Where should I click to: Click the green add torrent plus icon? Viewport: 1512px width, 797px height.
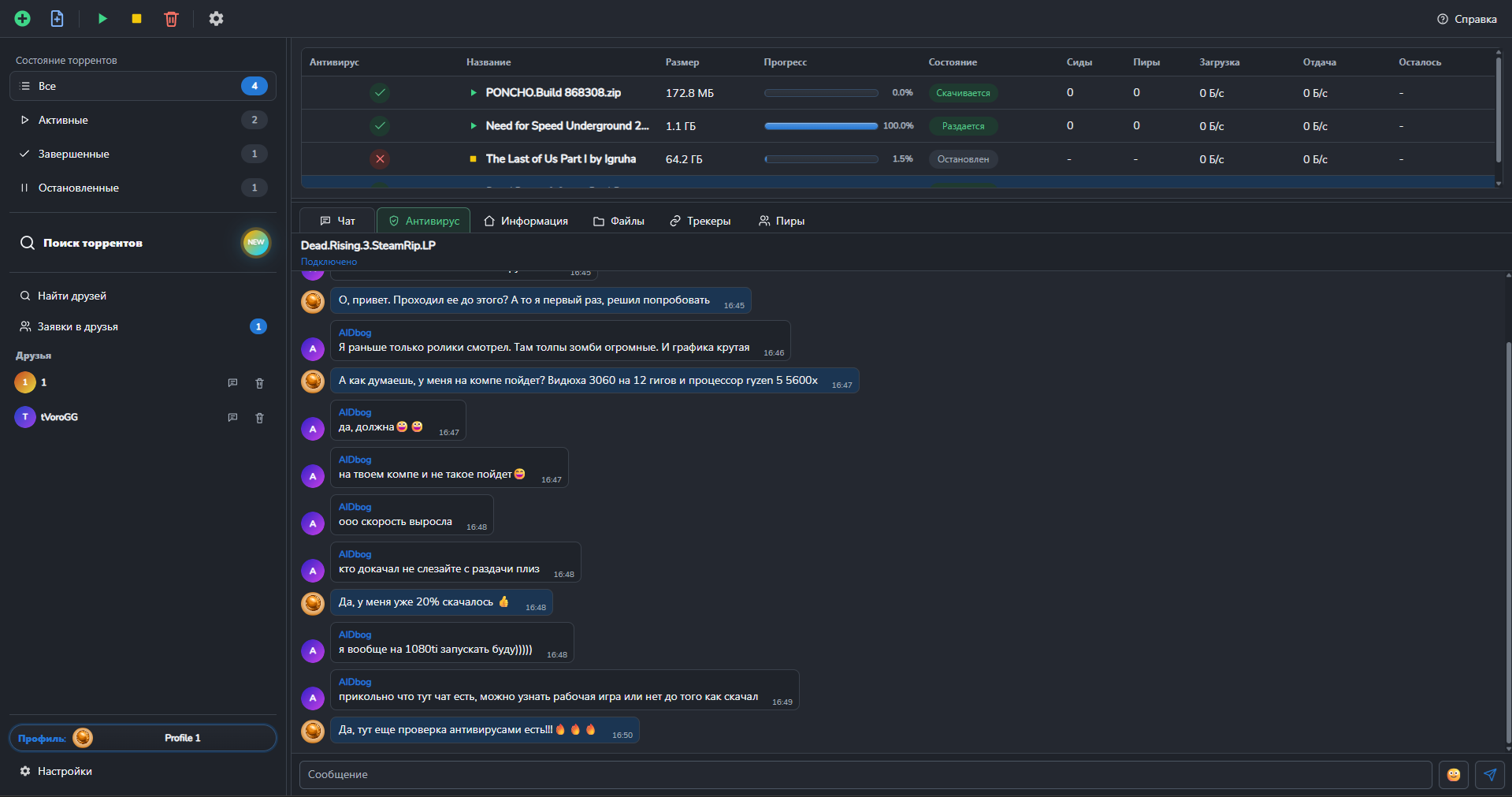(23, 19)
